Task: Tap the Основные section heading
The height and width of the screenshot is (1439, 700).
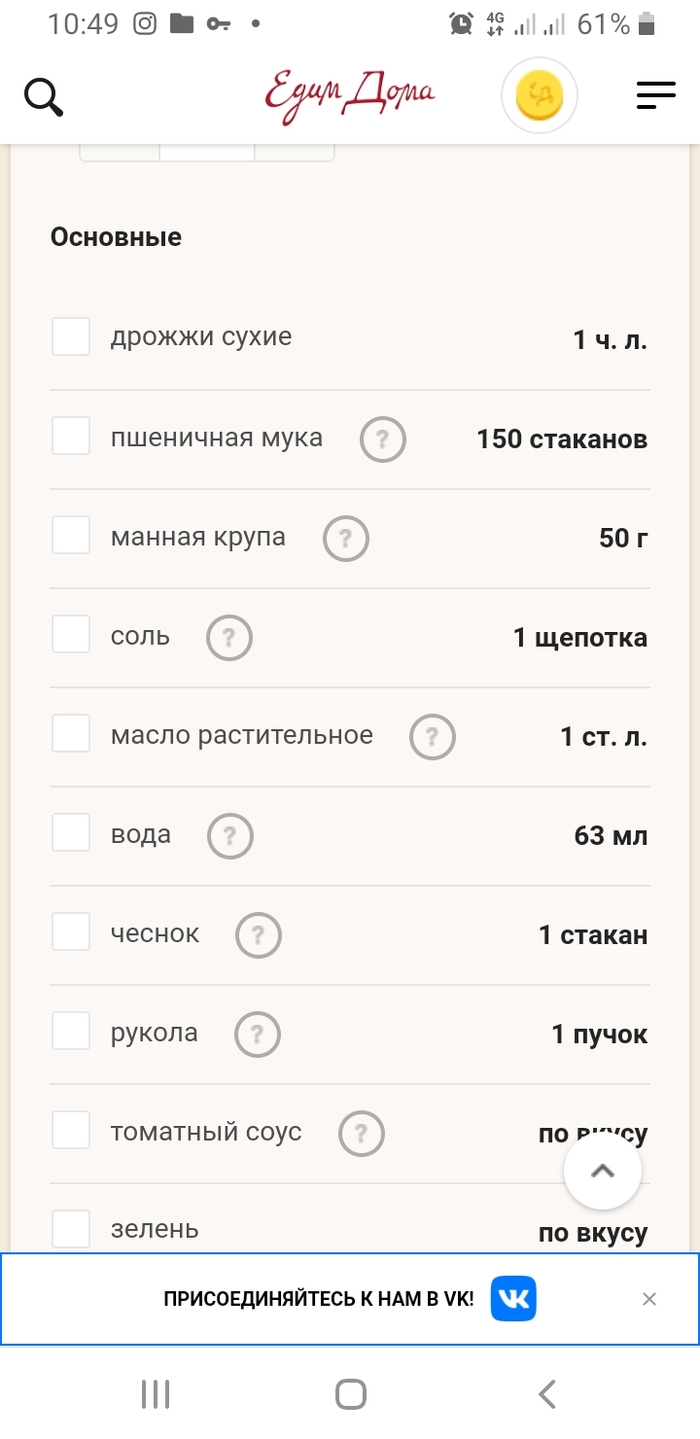Action: coord(117,237)
